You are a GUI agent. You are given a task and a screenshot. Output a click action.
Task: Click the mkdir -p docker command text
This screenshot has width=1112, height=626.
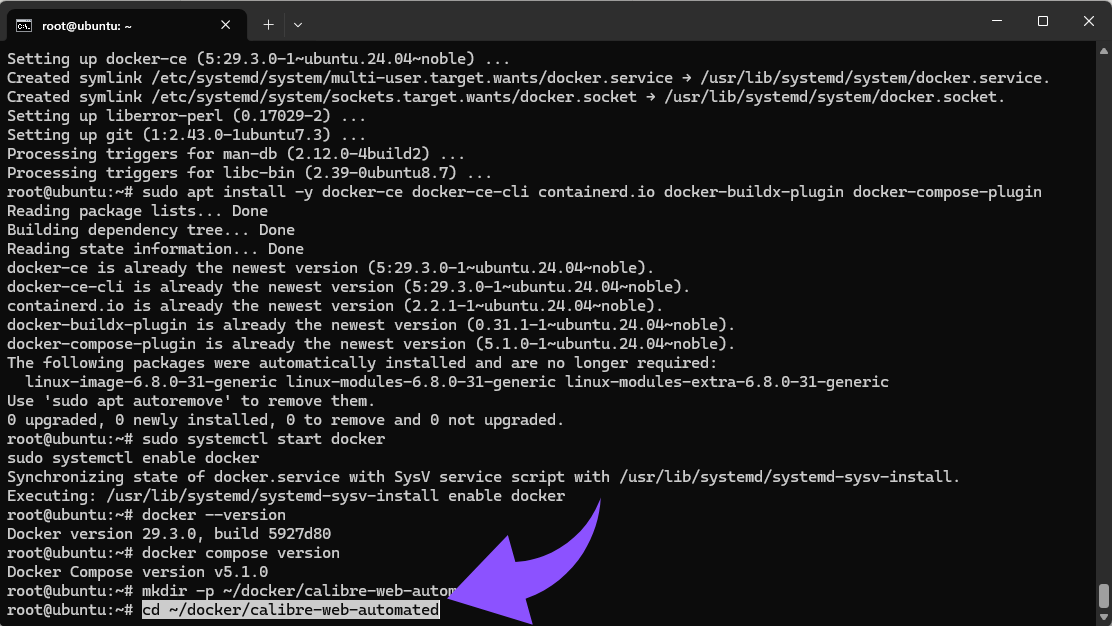[280, 591]
